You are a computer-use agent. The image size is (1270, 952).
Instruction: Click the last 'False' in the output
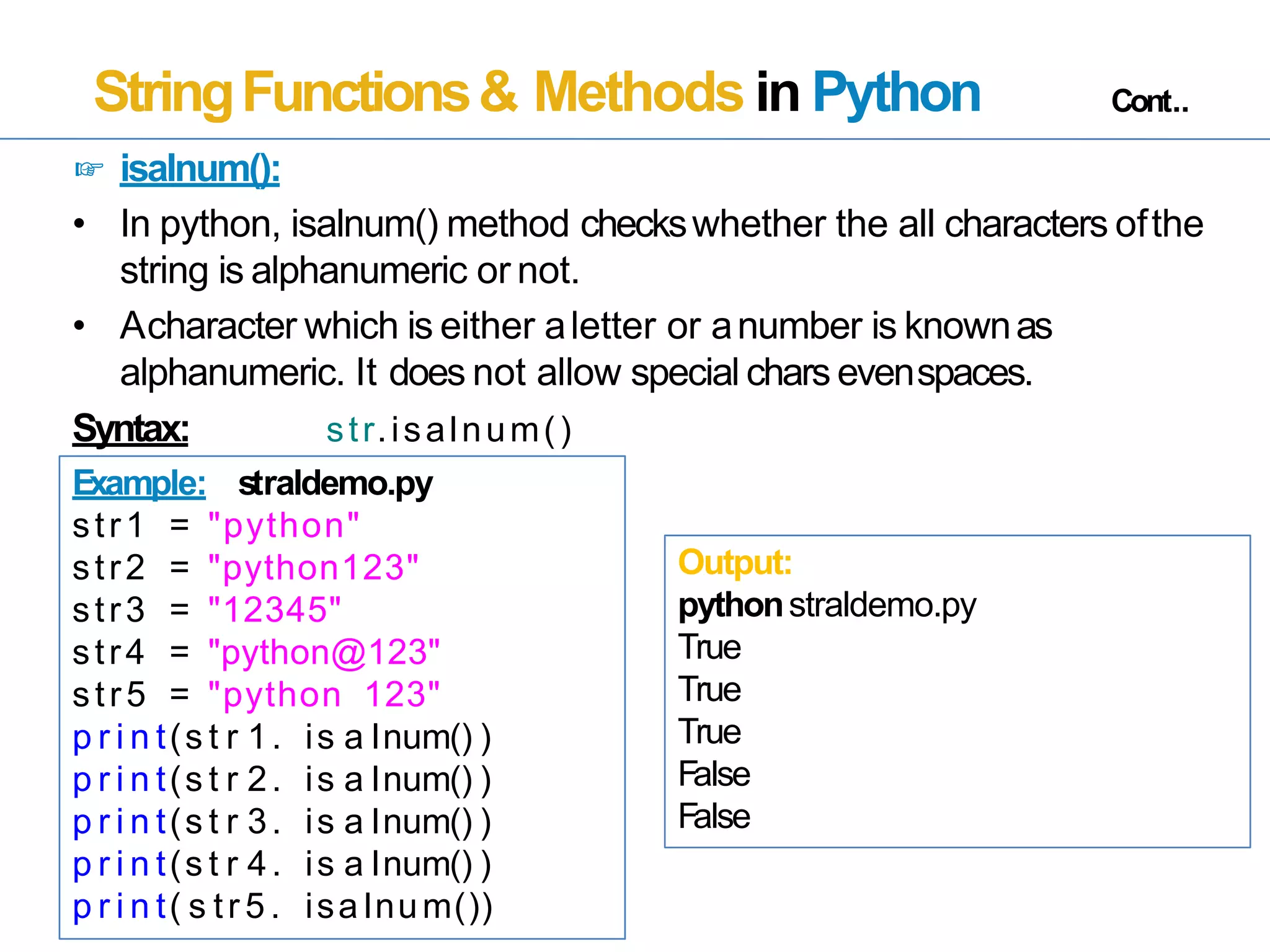714,816
